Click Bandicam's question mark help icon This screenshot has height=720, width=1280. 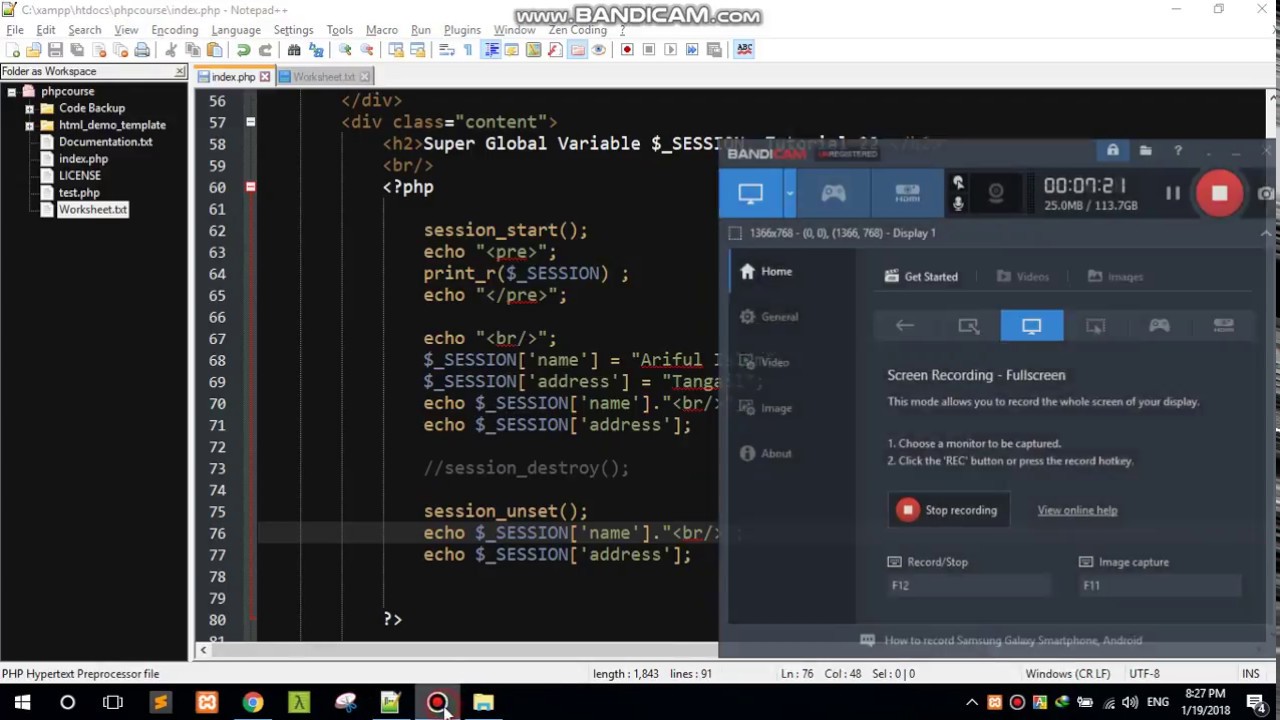pyautogui.click(x=1178, y=150)
